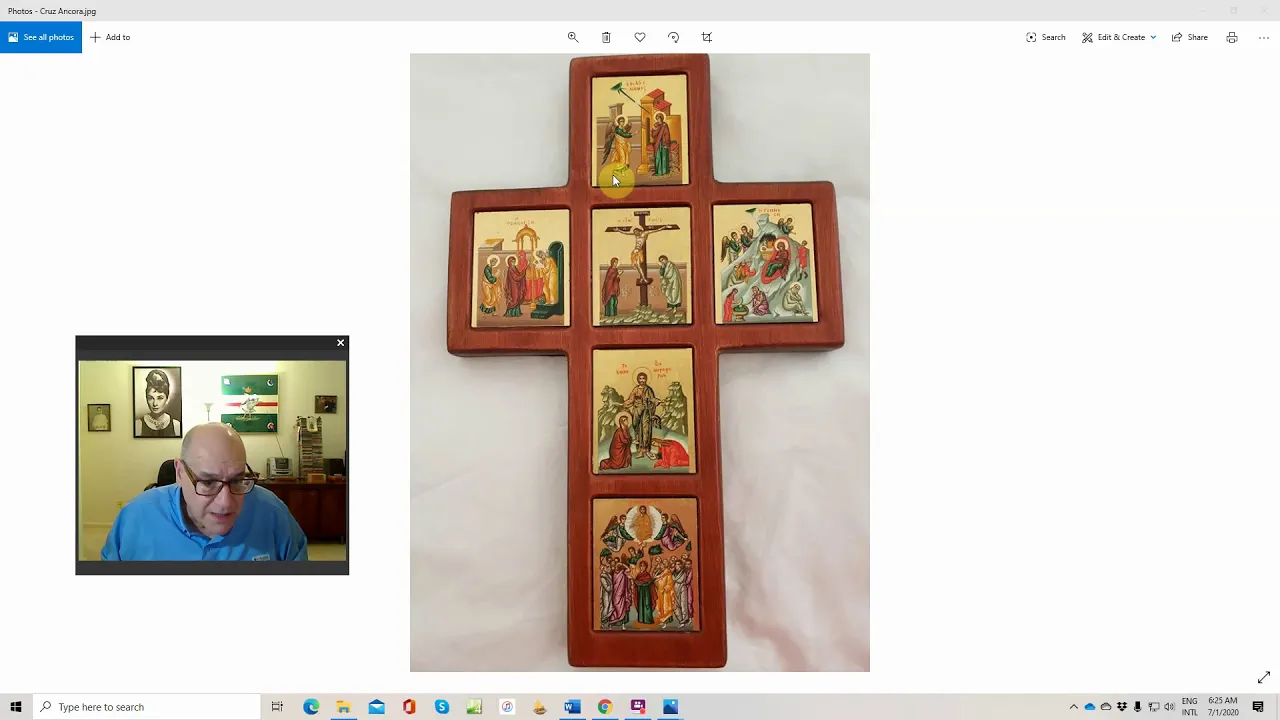
Task: Click the webcam video preview
Action: tap(213, 461)
